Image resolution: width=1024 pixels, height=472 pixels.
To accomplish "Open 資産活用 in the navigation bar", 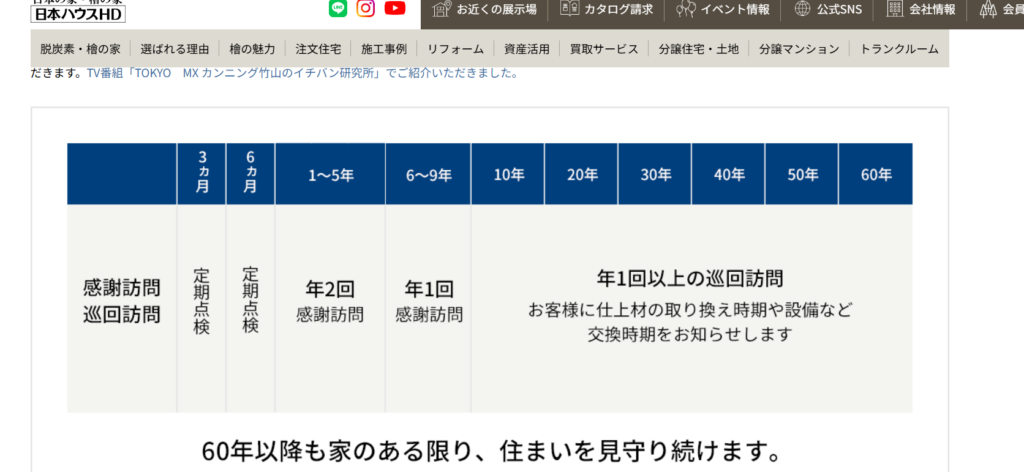I will (x=527, y=48).
